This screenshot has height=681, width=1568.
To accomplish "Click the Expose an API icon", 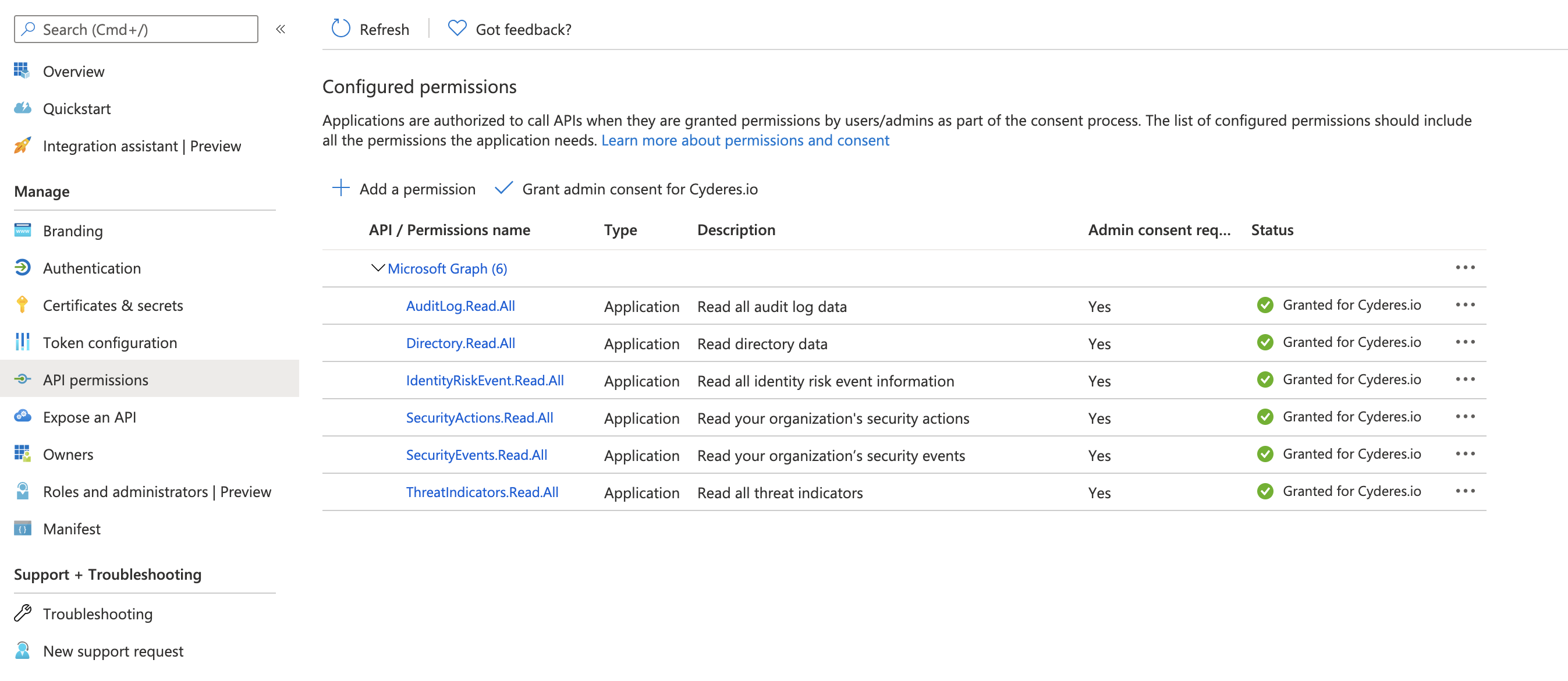I will (x=22, y=417).
